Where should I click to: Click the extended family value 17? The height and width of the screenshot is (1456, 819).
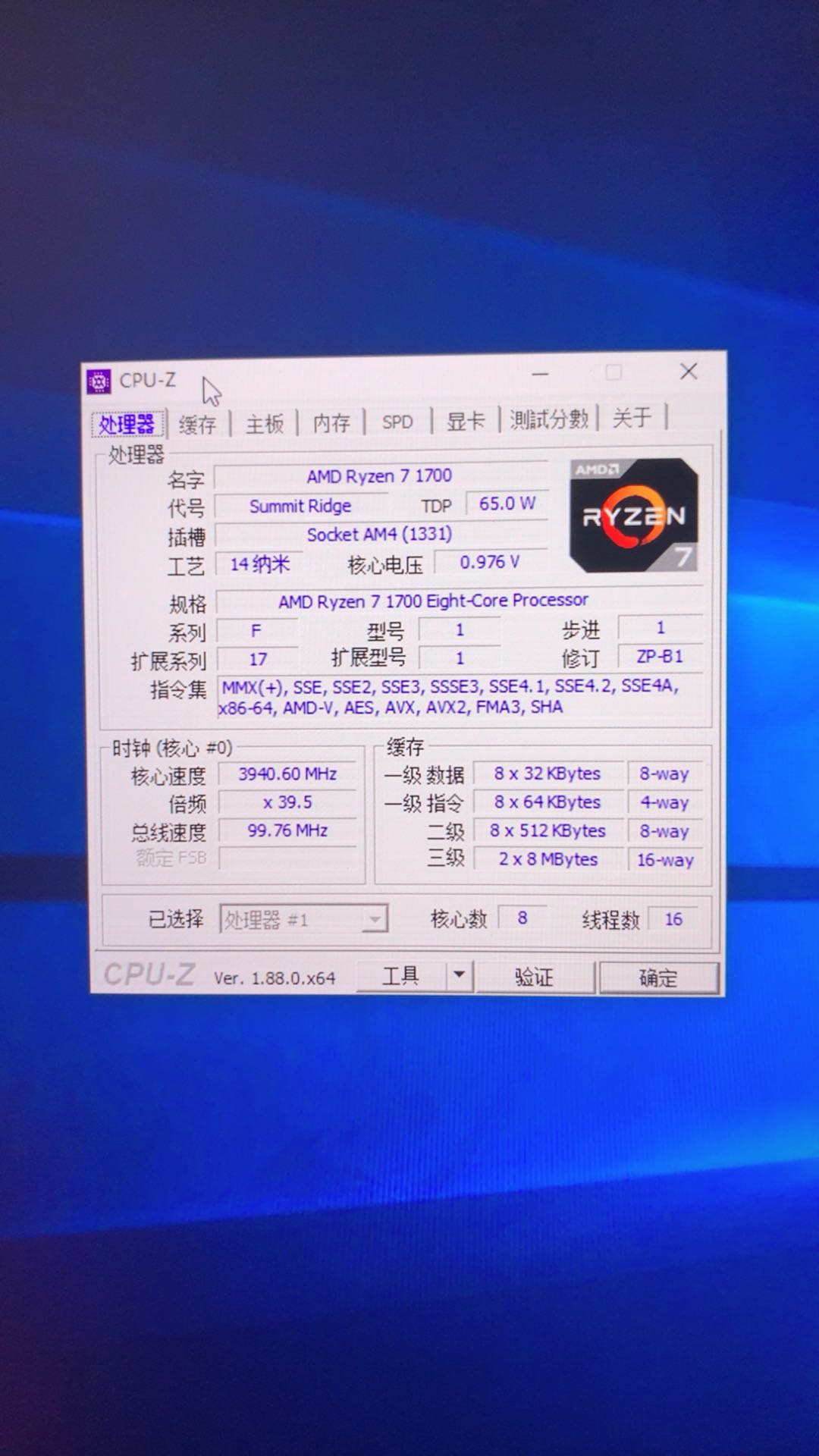258,660
